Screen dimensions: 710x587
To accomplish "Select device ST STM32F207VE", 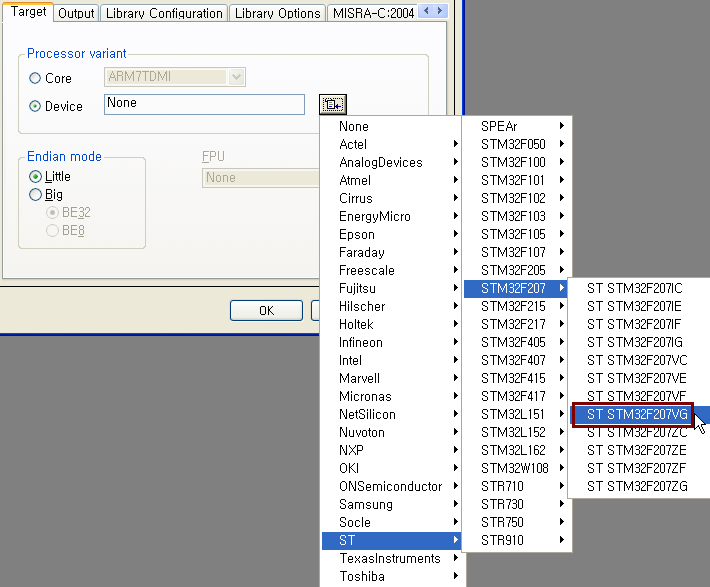I will pos(639,378).
